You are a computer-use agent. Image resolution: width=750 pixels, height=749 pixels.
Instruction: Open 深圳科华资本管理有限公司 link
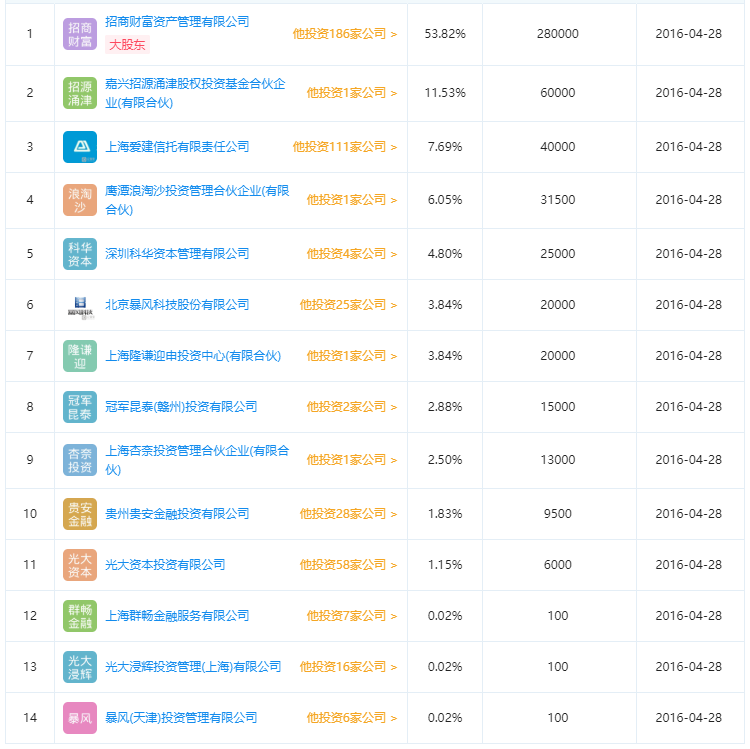[x=177, y=254]
